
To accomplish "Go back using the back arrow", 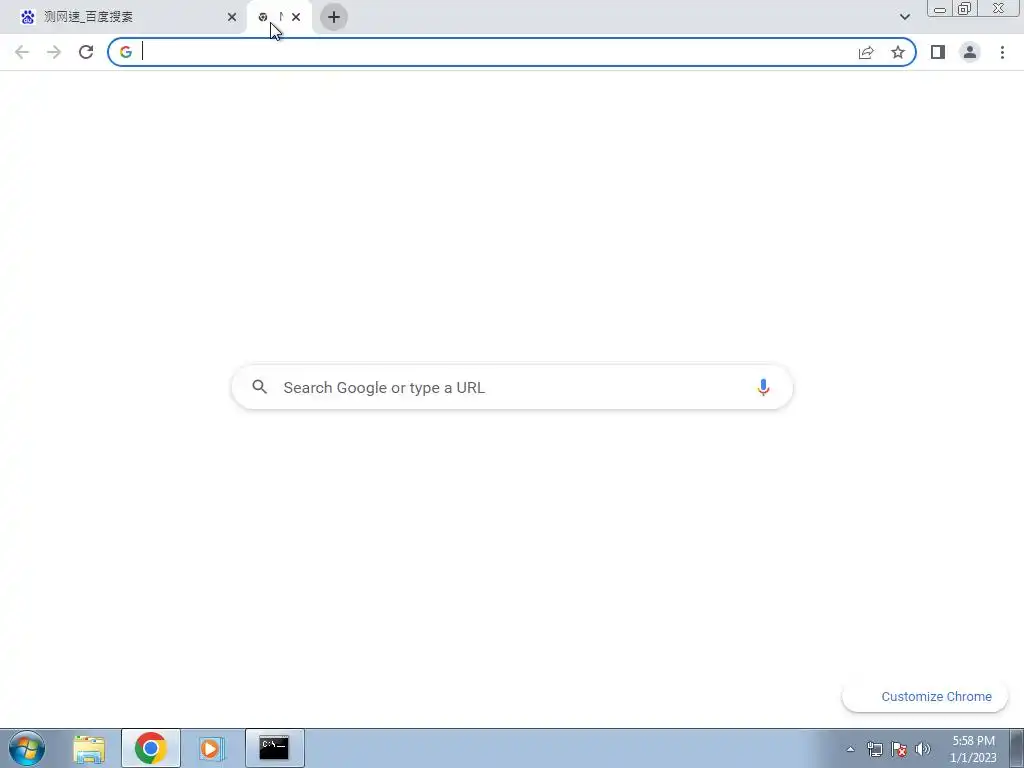I will [22, 52].
